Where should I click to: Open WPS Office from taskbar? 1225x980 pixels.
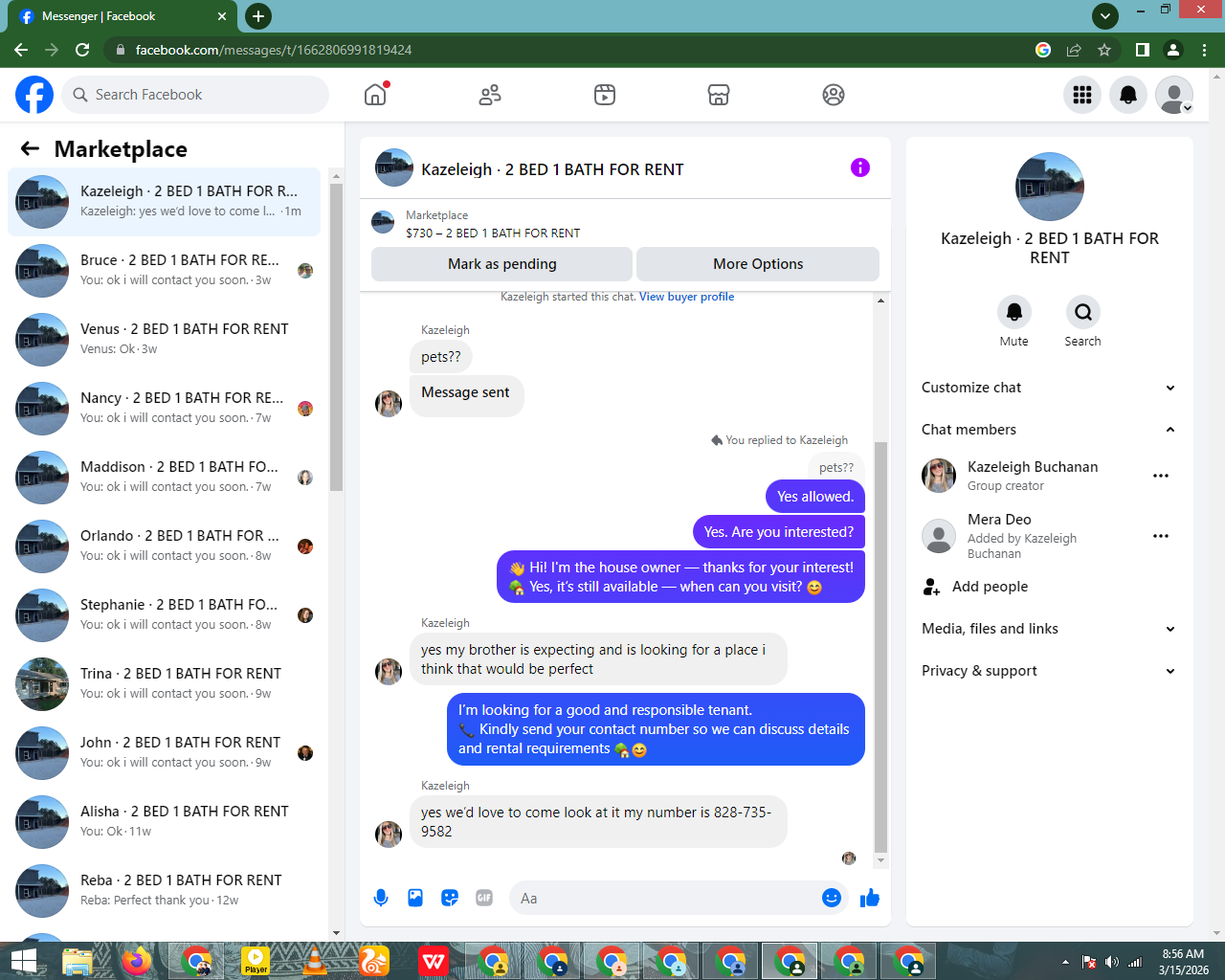click(x=434, y=961)
